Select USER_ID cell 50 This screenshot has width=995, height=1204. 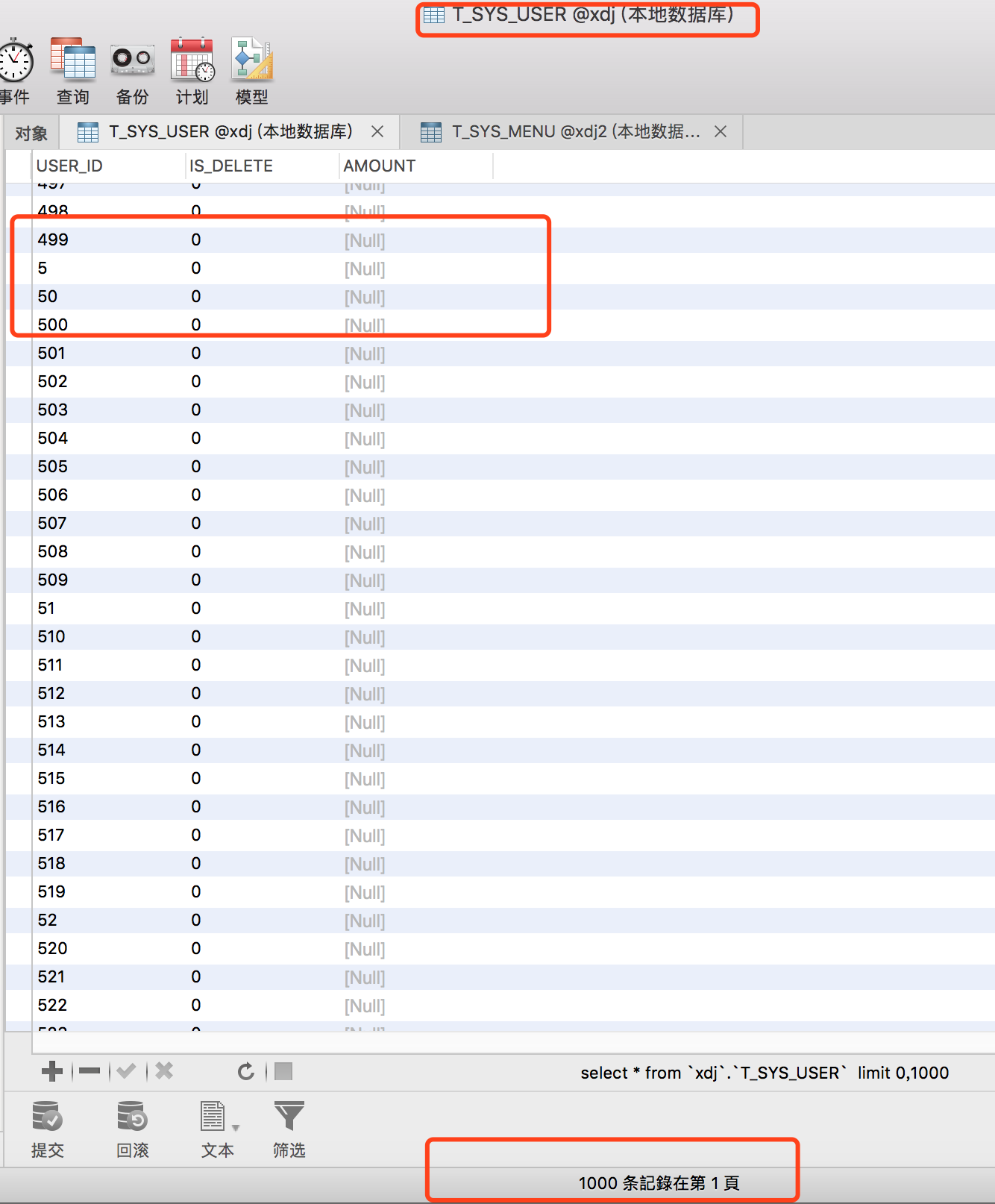click(x=108, y=296)
